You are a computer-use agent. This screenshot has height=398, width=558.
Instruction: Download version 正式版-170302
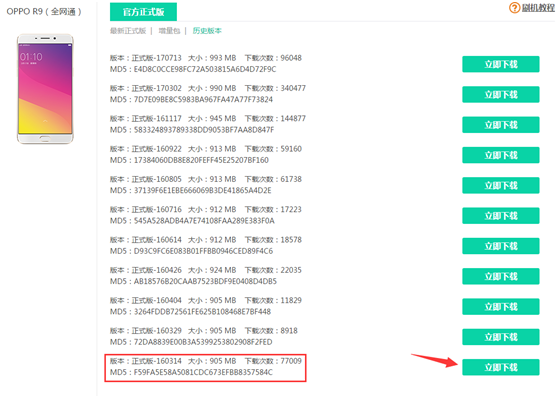pyautogui.click(x=501, y=95)
